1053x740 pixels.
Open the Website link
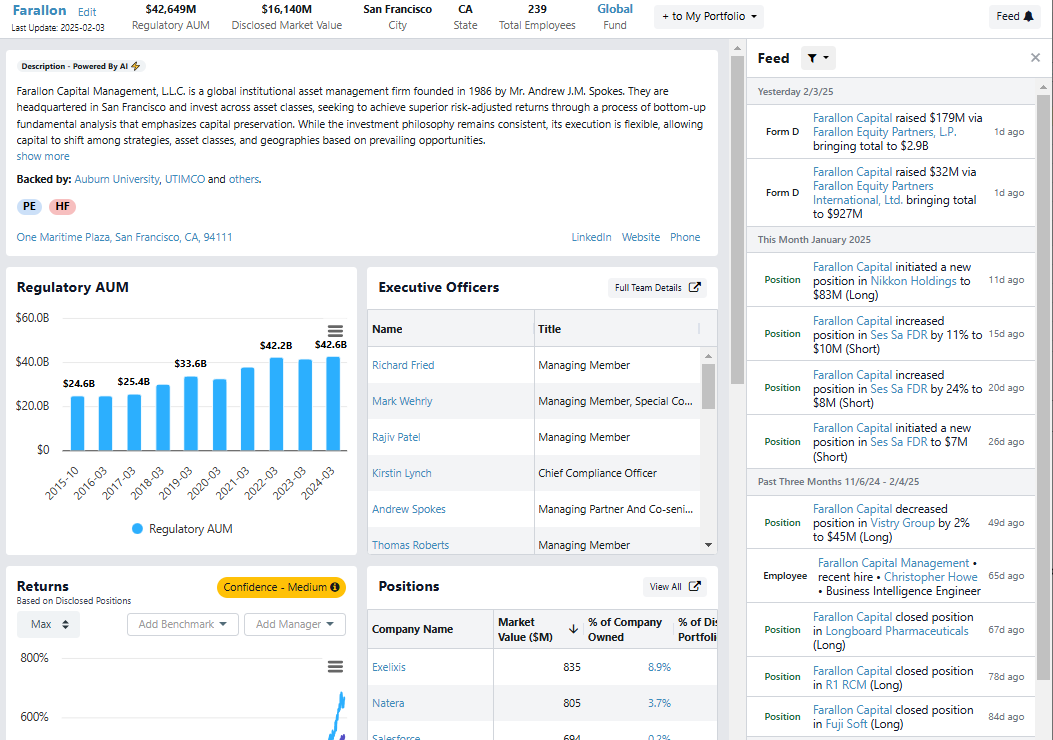point(641,237)
